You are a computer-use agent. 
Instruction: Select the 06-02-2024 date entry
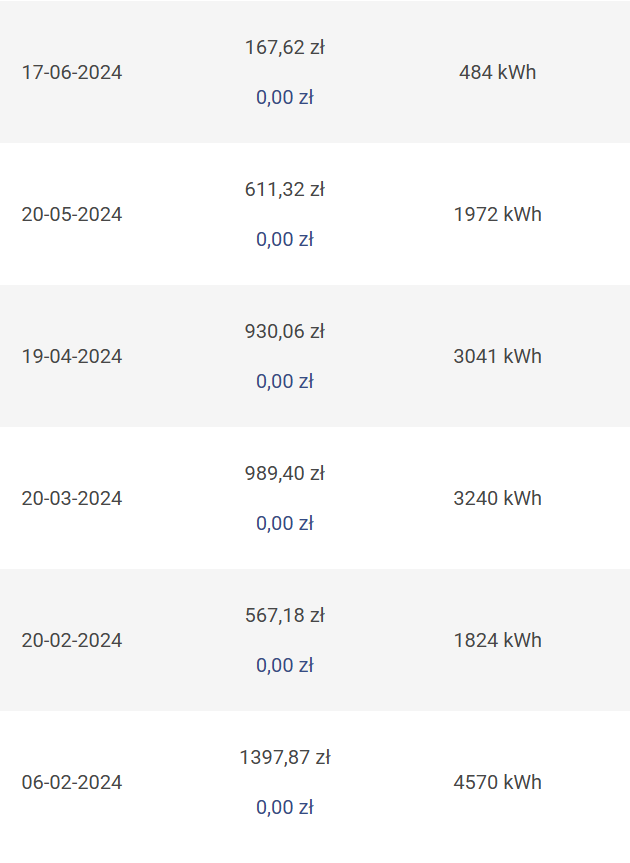point(72,783)
